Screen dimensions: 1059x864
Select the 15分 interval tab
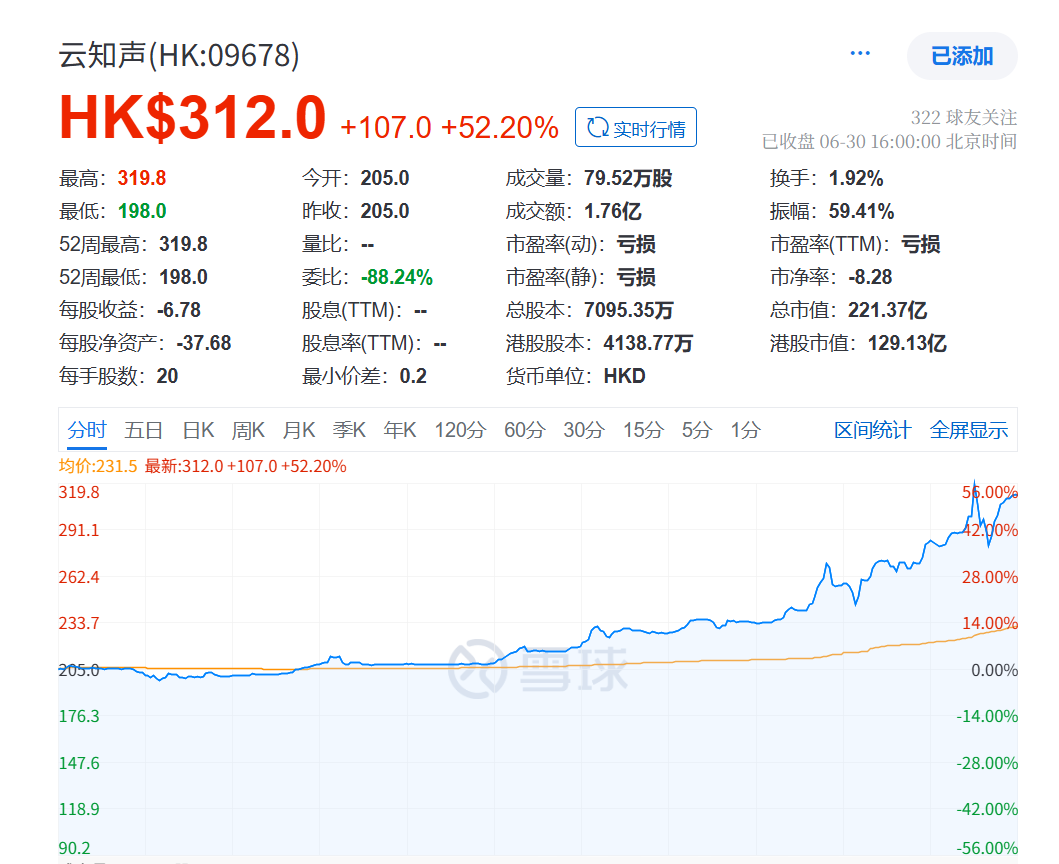click(643, 430)
